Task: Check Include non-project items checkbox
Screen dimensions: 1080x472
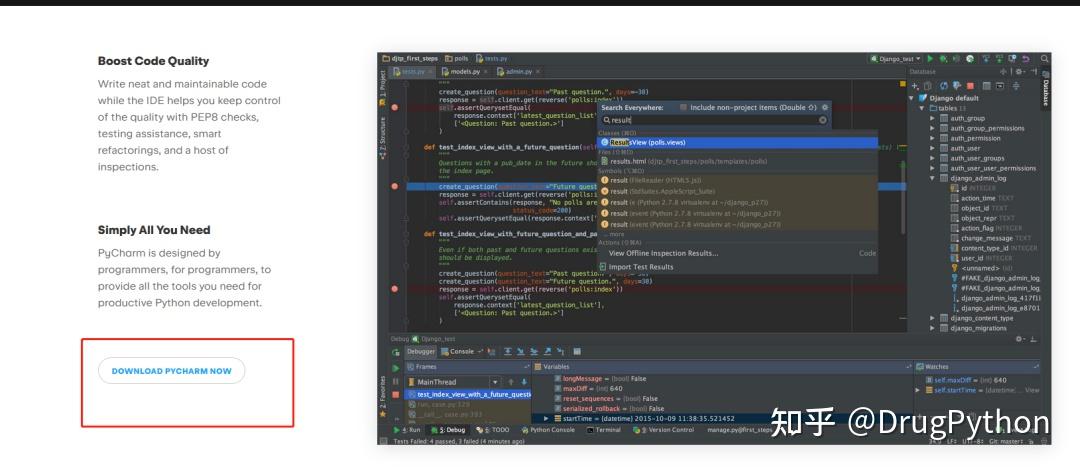Action: coord(683,107)
